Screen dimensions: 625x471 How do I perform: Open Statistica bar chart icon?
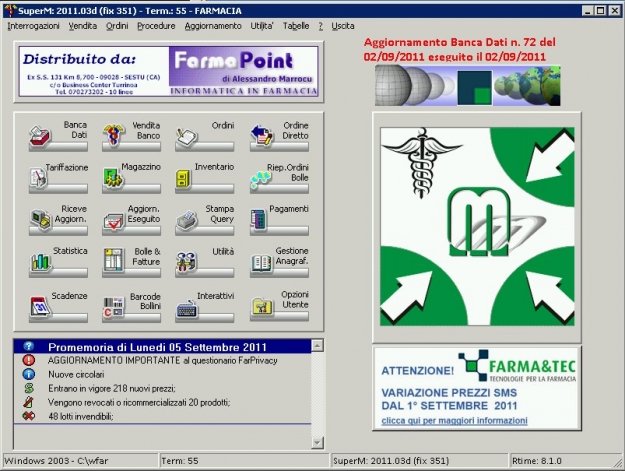[x=41, y=262]
